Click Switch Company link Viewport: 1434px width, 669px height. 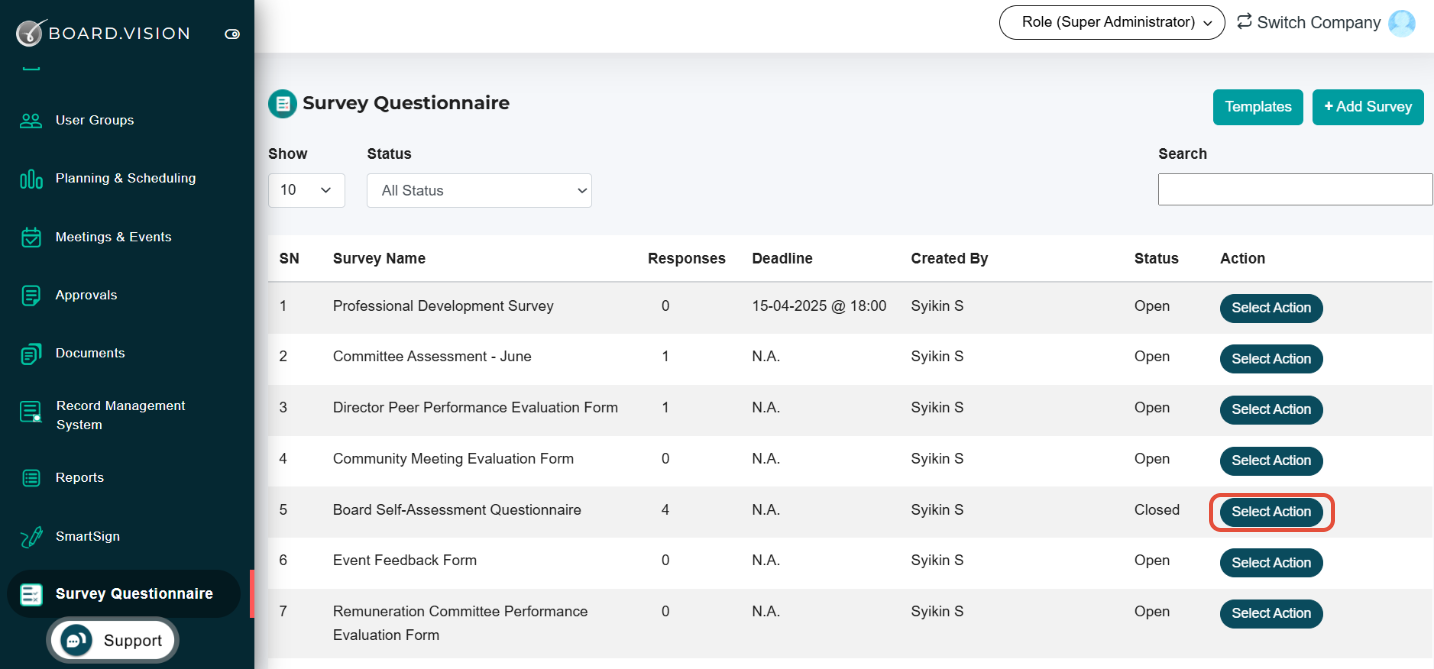pos(1308,22)
